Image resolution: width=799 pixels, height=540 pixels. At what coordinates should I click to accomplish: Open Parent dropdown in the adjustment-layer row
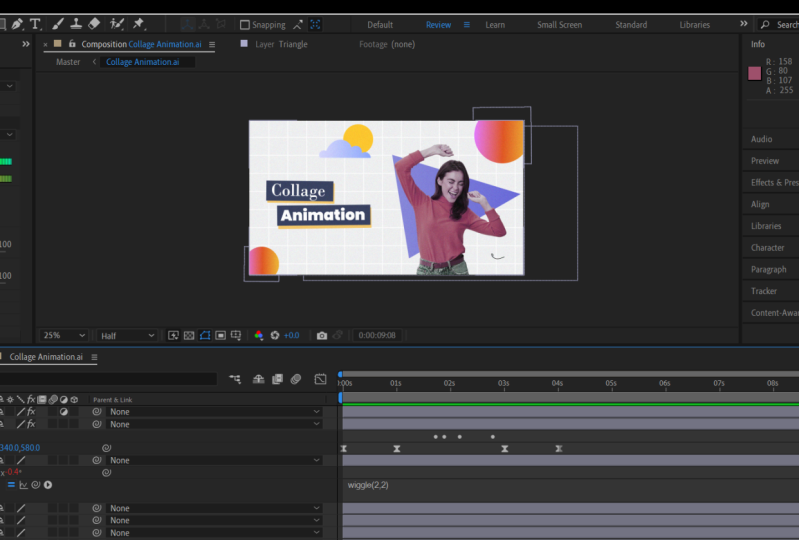[x=215, y=412]
